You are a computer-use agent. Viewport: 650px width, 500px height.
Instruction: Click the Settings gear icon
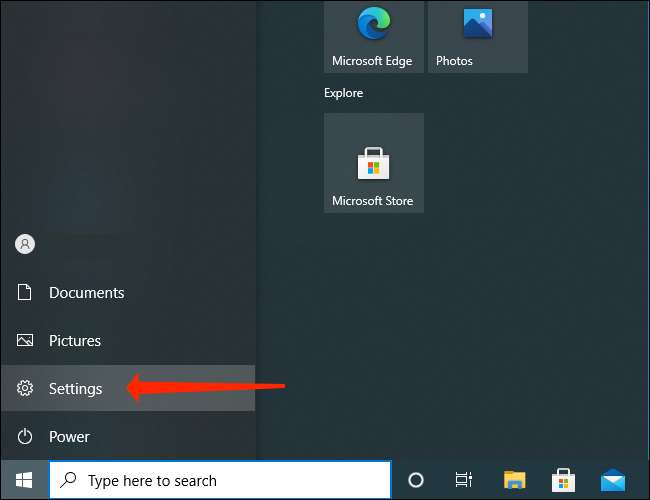(26, 389)
